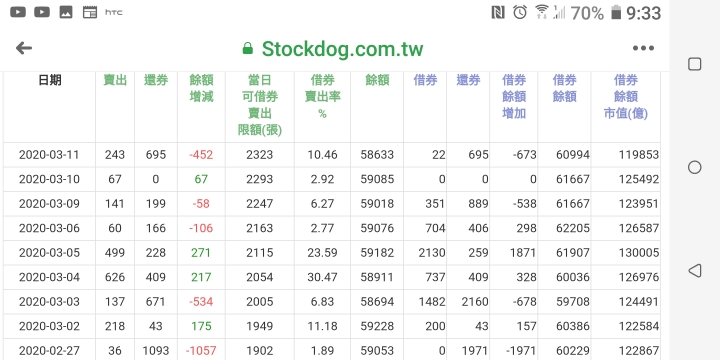Tap the green padlock security icon
Screen dimensions: 720x360
point(248,48)
